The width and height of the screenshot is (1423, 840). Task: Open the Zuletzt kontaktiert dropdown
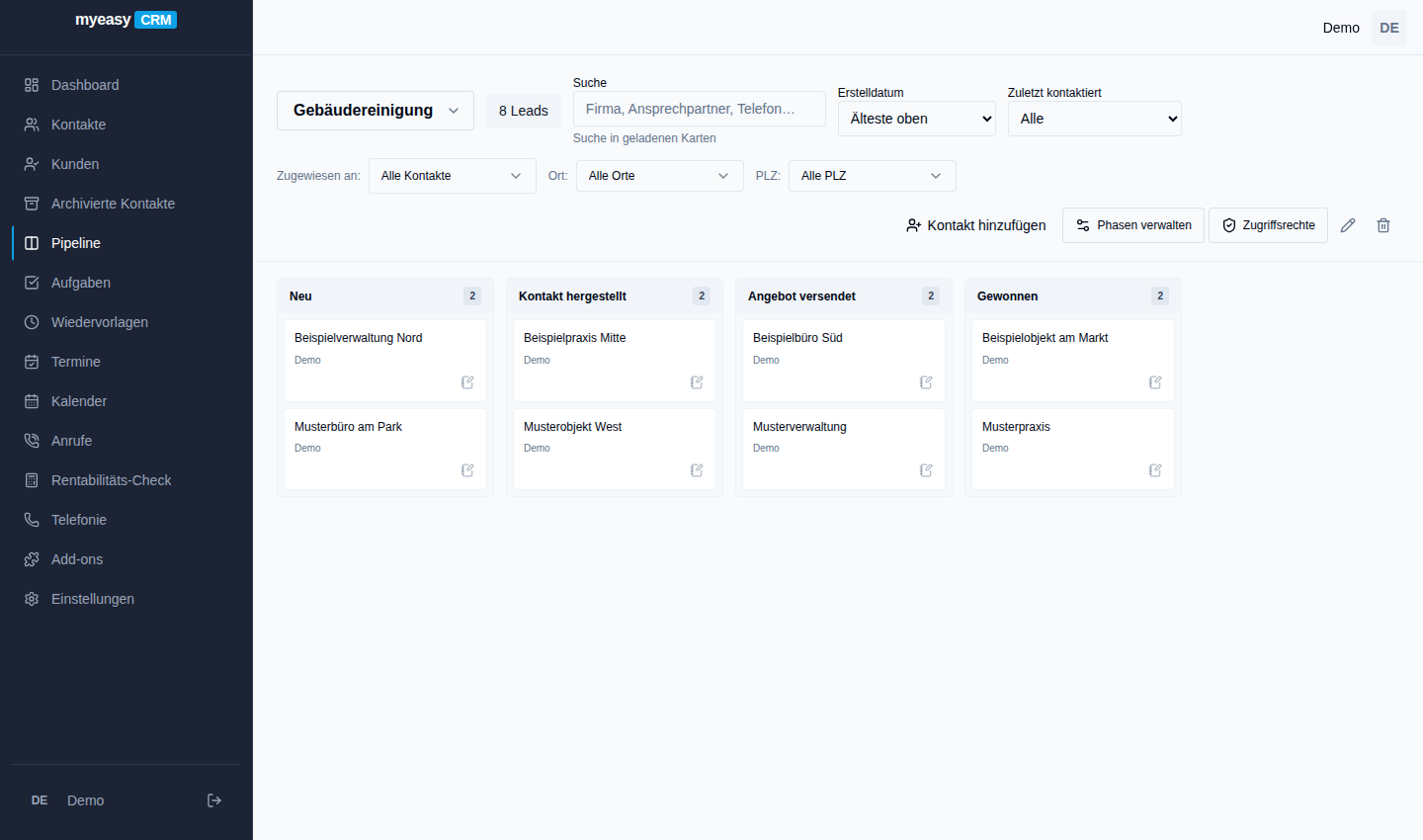(1095, 119)
